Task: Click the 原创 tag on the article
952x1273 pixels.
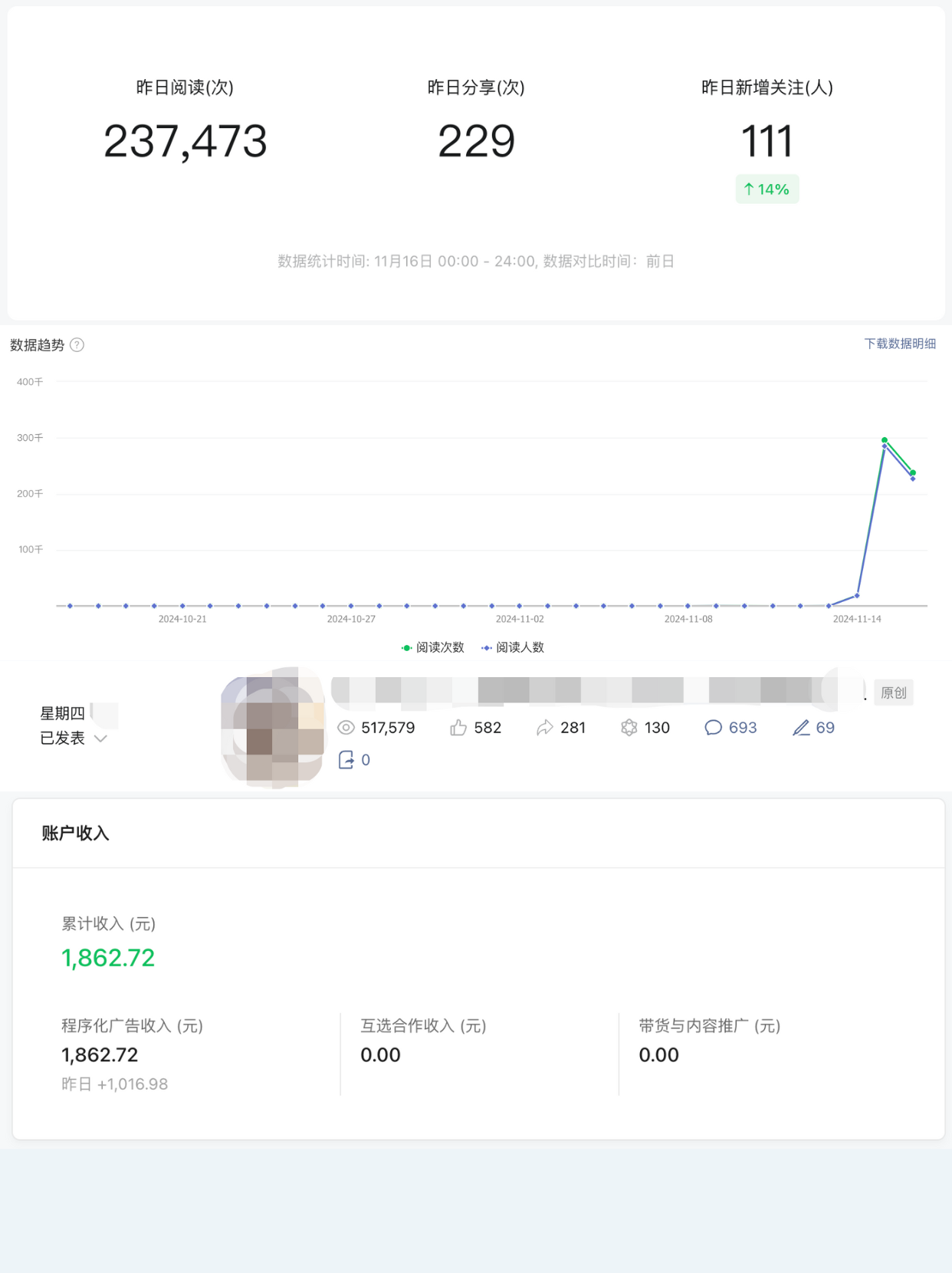Action: coord(893,692)
